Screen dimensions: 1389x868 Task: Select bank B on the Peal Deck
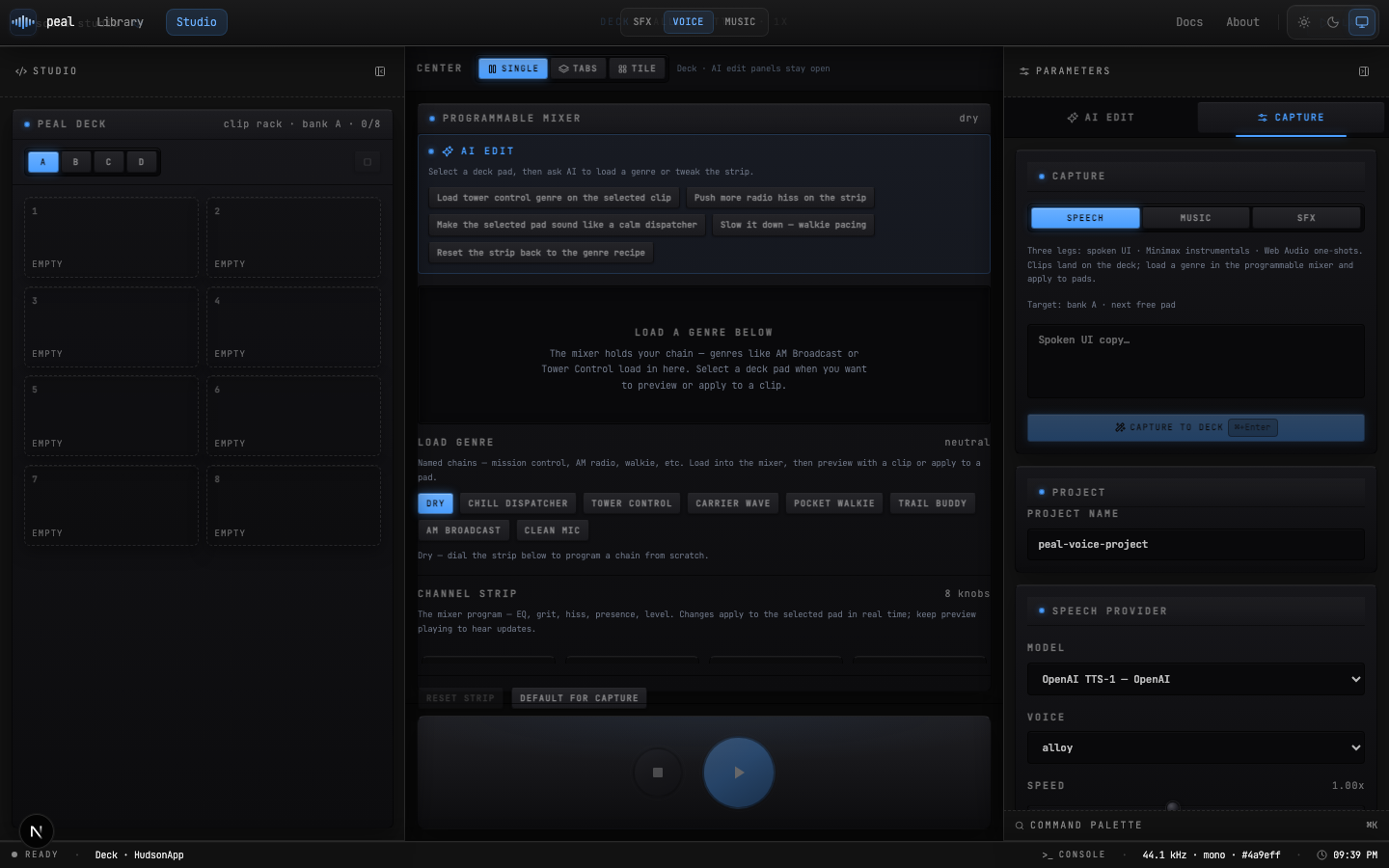75,162
